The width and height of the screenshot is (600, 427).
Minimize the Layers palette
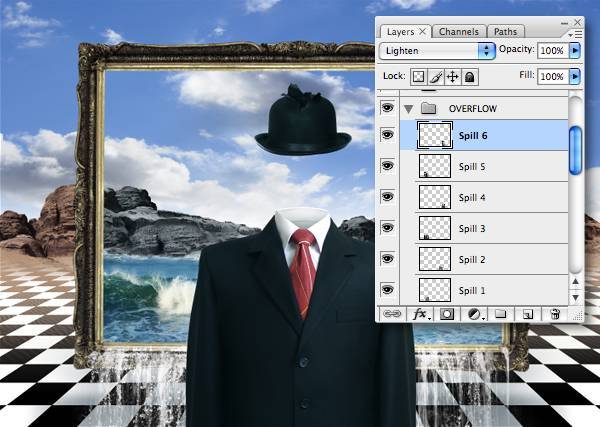(x=565, y=23)
